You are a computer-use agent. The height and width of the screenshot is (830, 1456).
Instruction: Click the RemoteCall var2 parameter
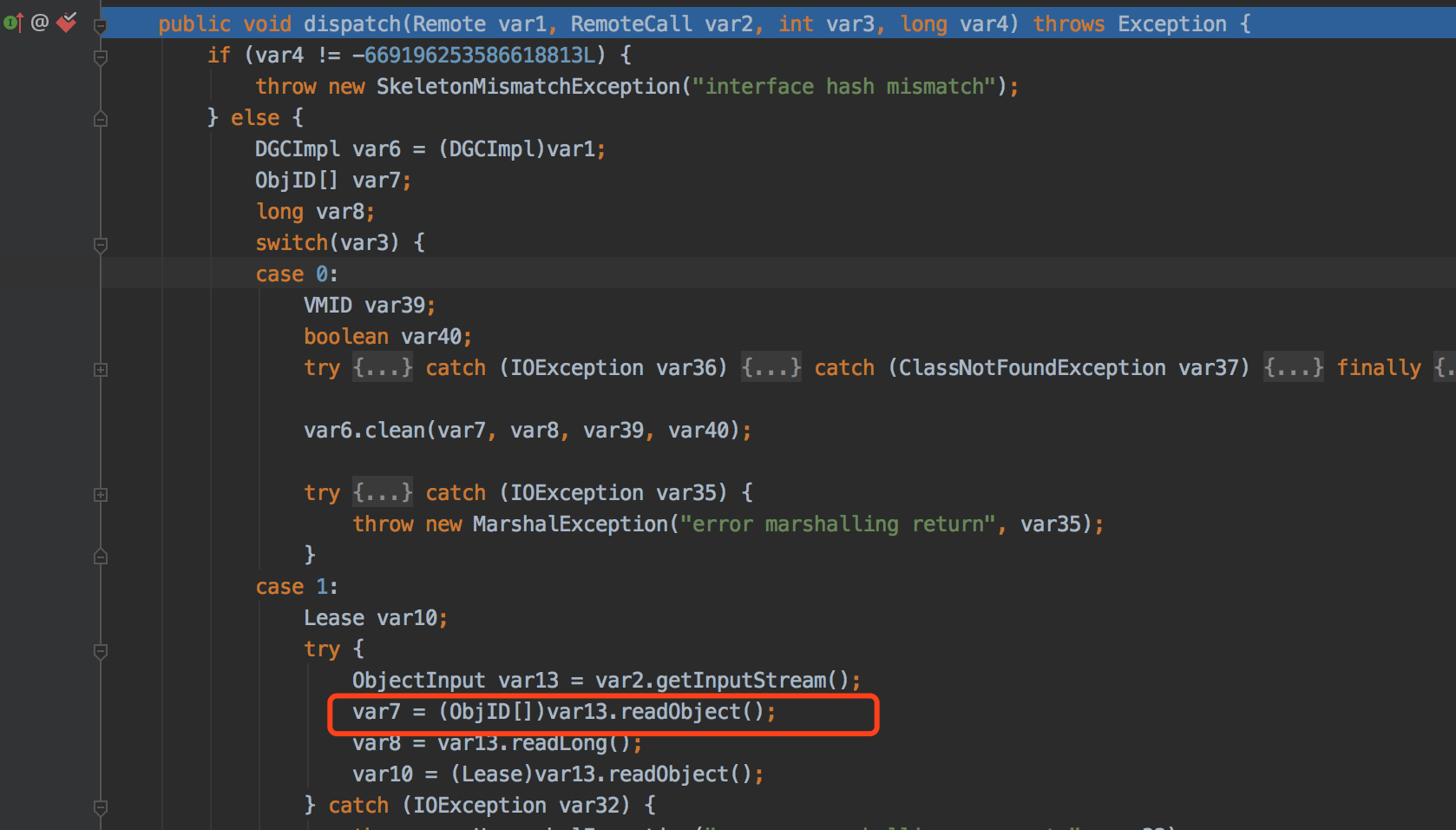(x=661, y=23)
